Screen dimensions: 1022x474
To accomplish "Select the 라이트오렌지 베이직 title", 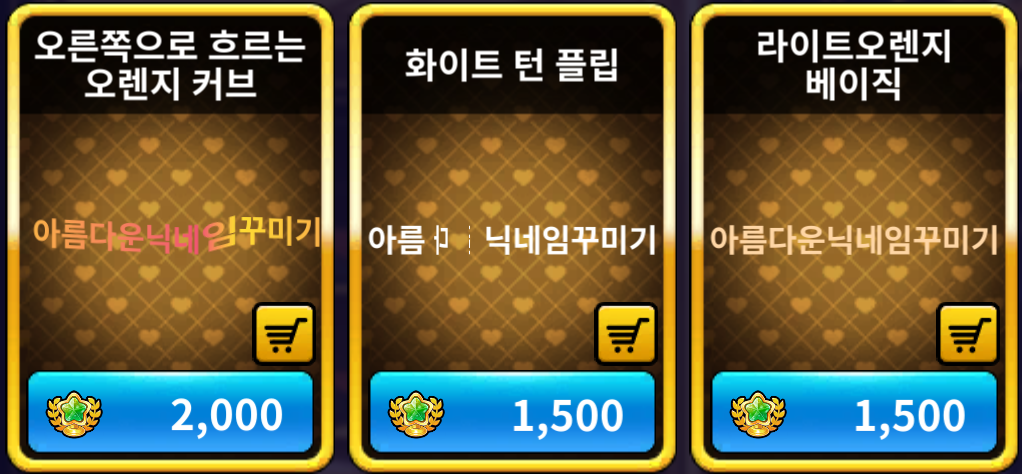I will [854, 66].
